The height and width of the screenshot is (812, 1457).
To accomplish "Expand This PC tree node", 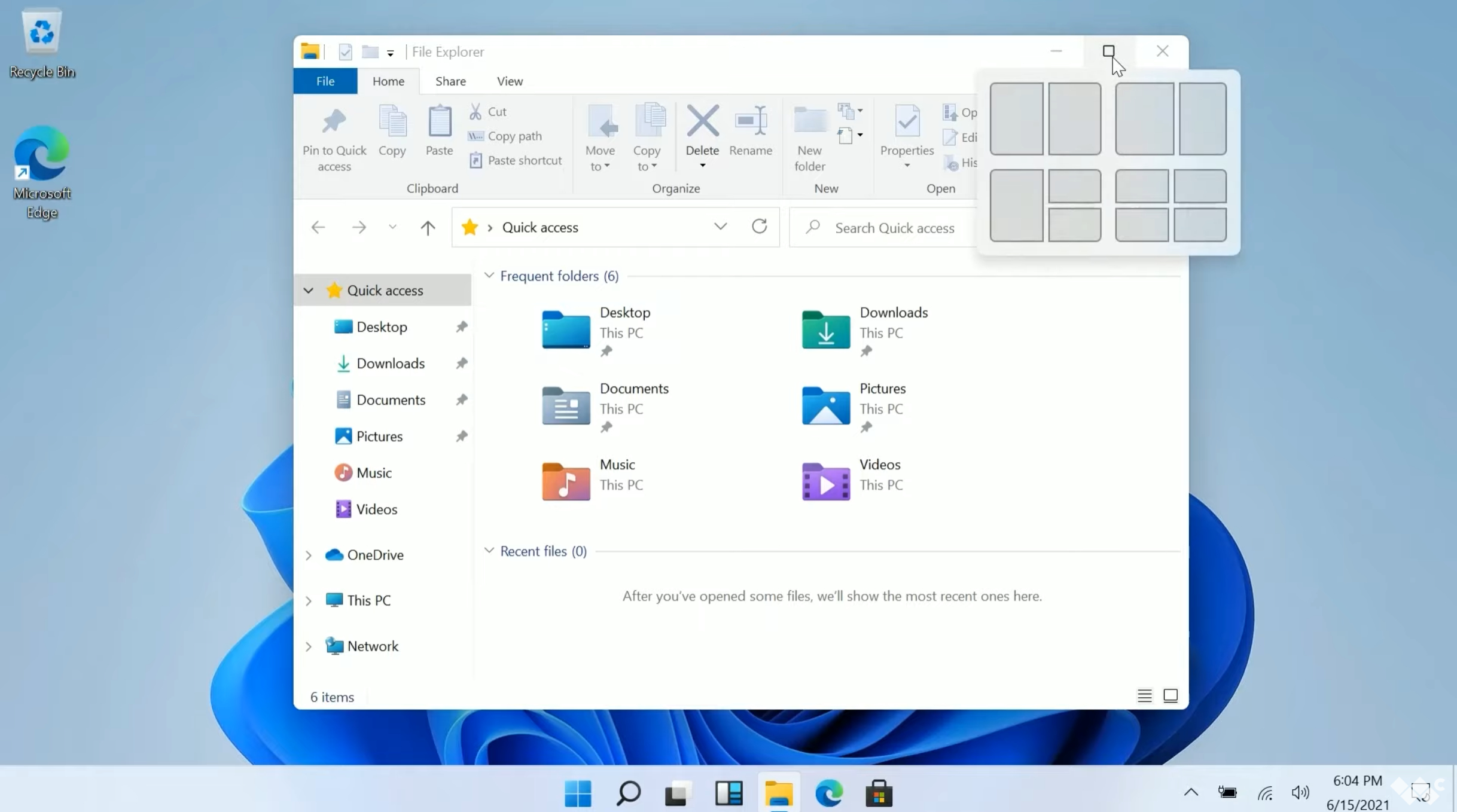I will [x=308, y=601].
